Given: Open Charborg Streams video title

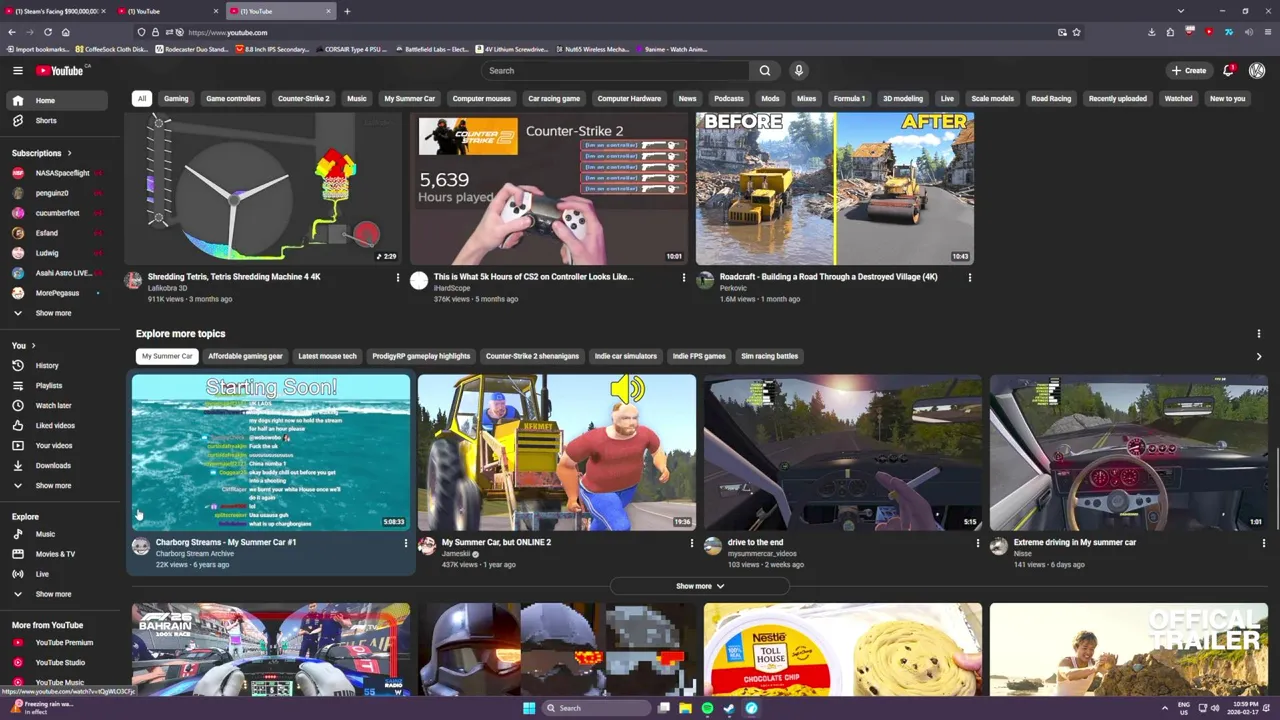Looking at the screenshot, I should (x=226, y=542).
